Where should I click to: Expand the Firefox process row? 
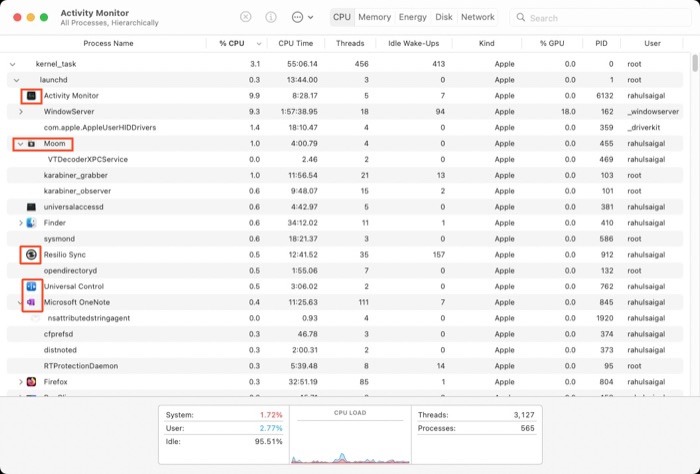click(21, 382)
